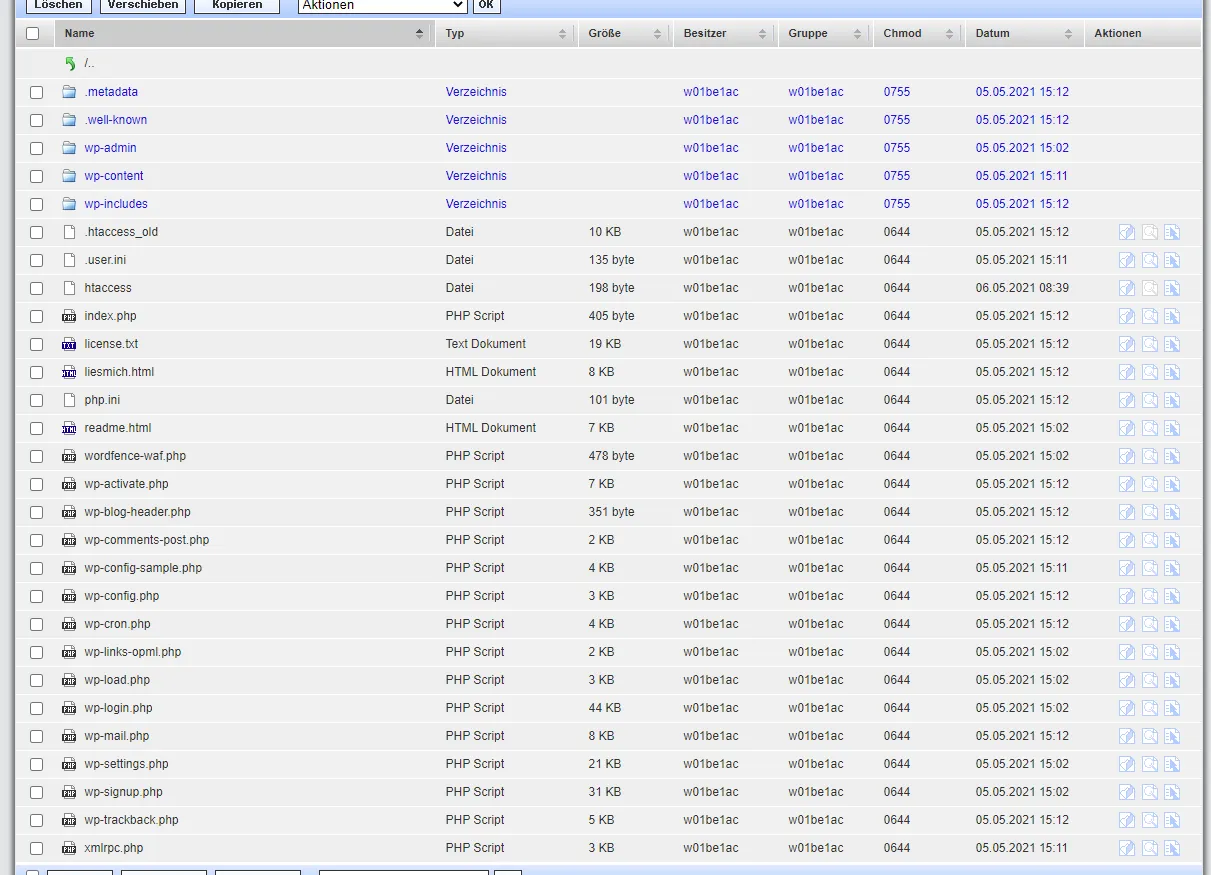Click the magnifier view icon for wp-signup.php
The height and width of the screenshot is (875, 1211).
(1150, 792)
